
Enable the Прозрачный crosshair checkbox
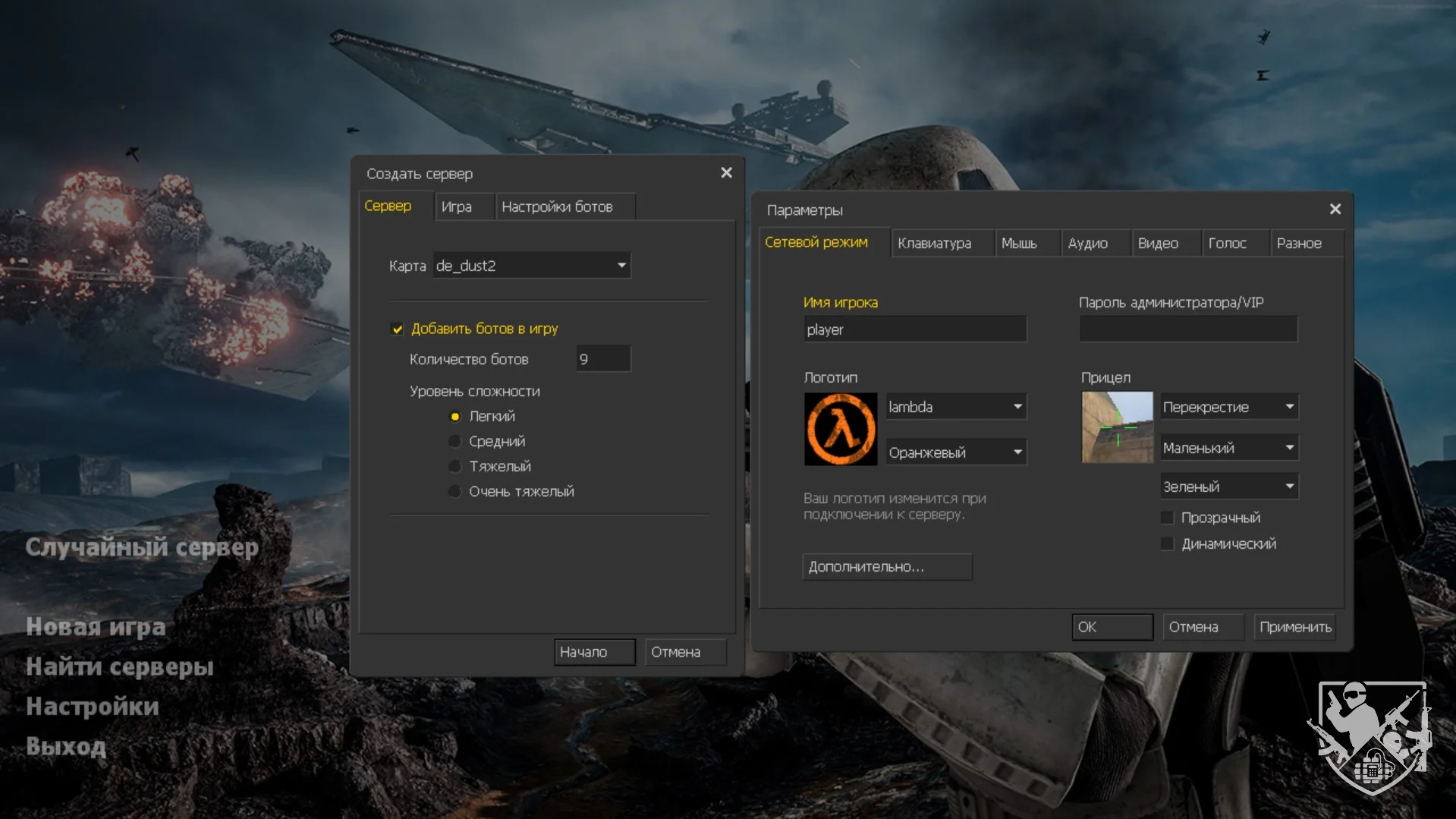coord(1167,518)
